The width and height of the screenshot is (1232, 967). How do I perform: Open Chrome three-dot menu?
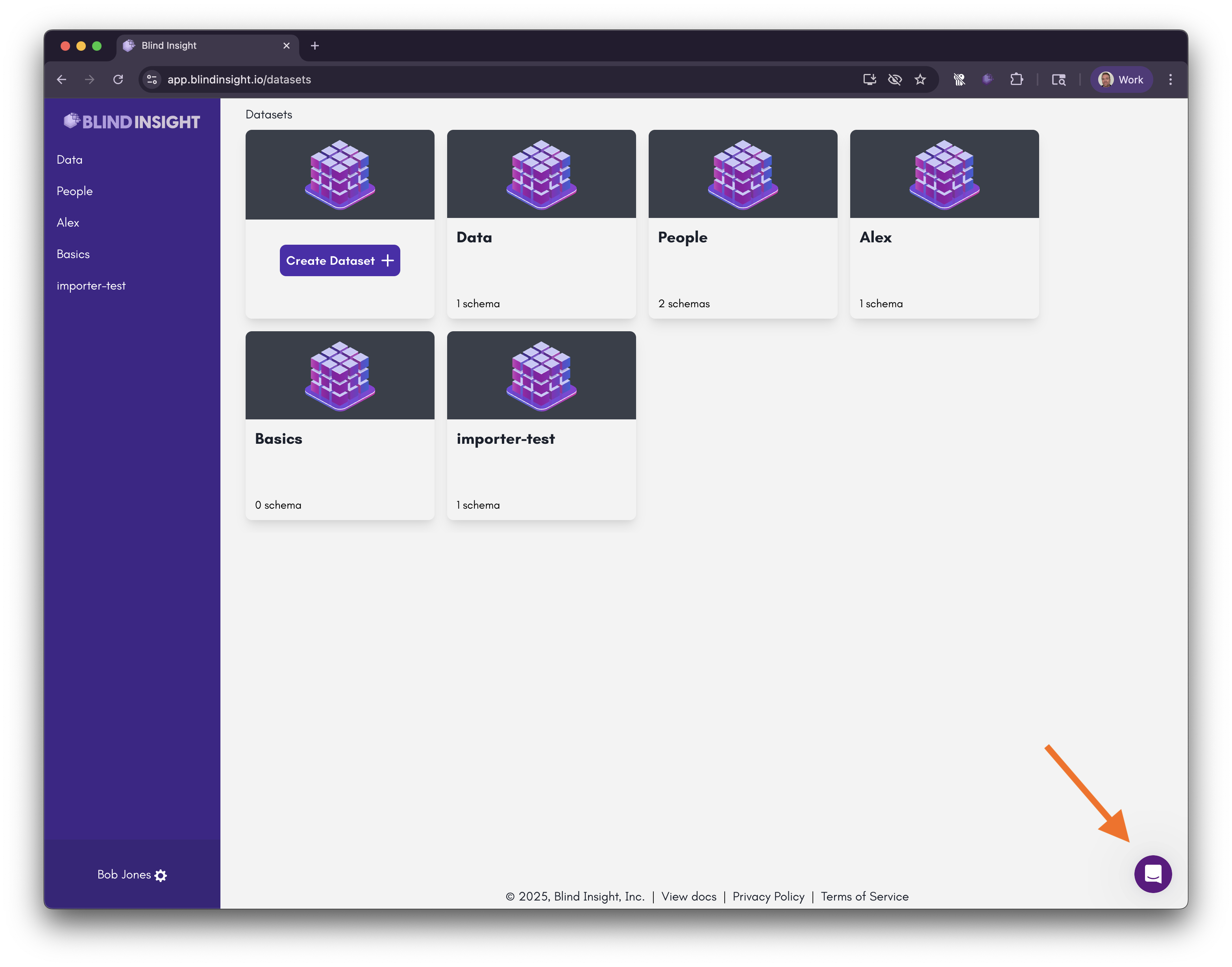(x=1170, y=79)
